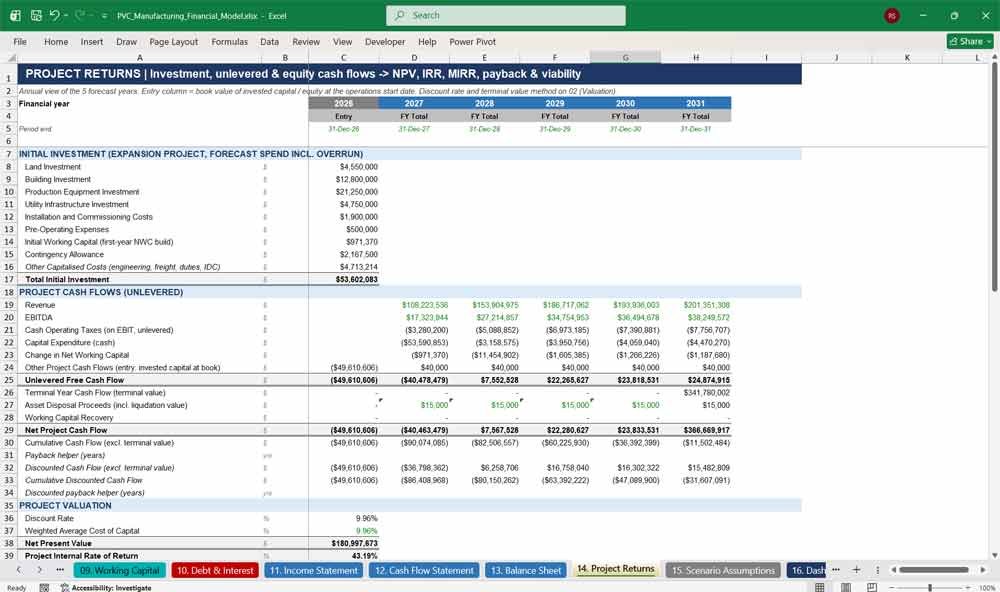Switch to the 16. Dash sheet tab
1000x592 pixels.
807,570
